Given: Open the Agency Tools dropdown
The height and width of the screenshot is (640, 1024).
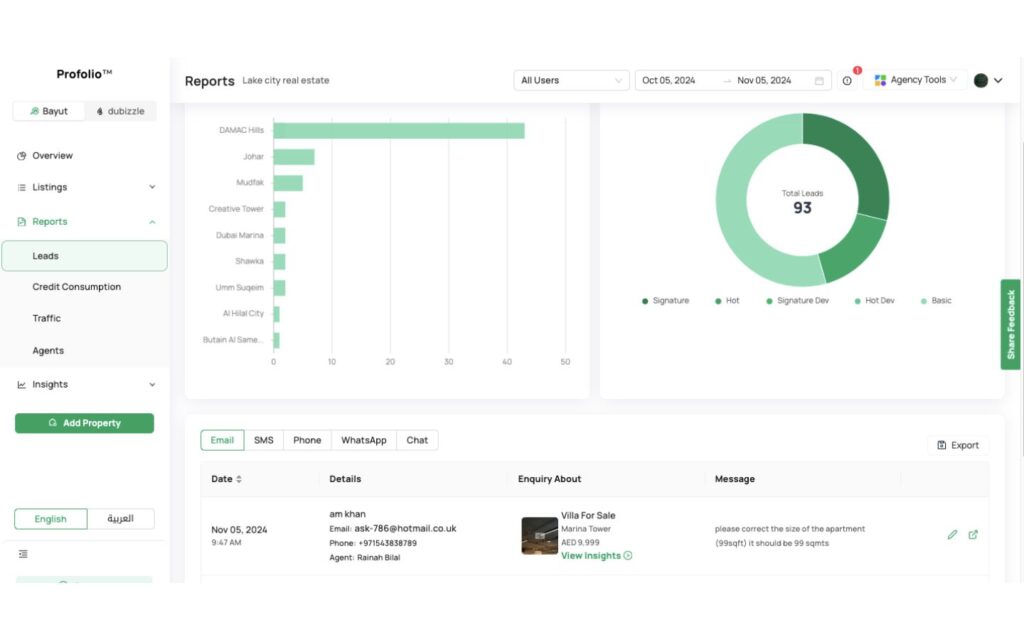Looking at the screenshot, I should (915, 80).
